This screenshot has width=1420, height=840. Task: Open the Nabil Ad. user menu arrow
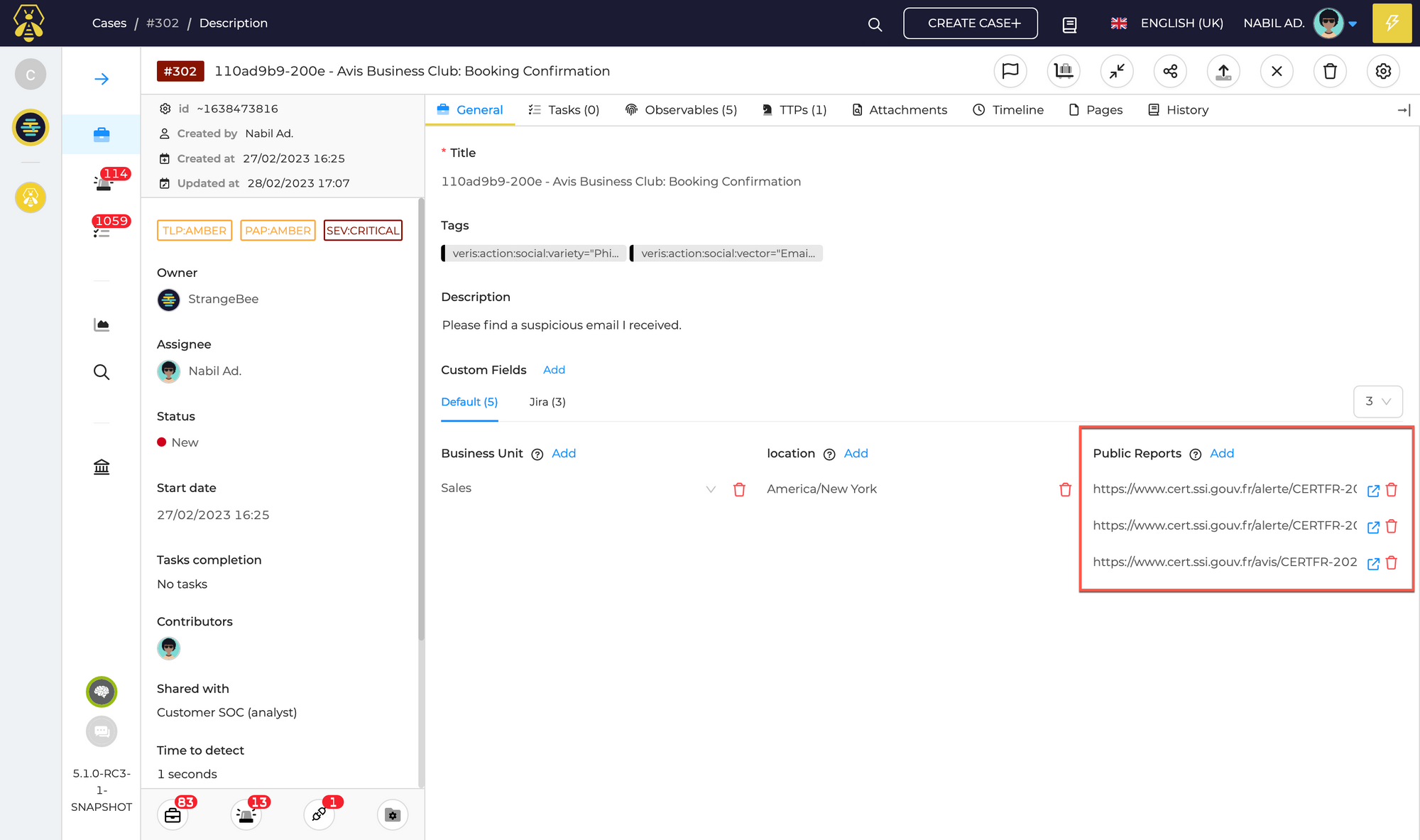click(x=1353, y=23)
